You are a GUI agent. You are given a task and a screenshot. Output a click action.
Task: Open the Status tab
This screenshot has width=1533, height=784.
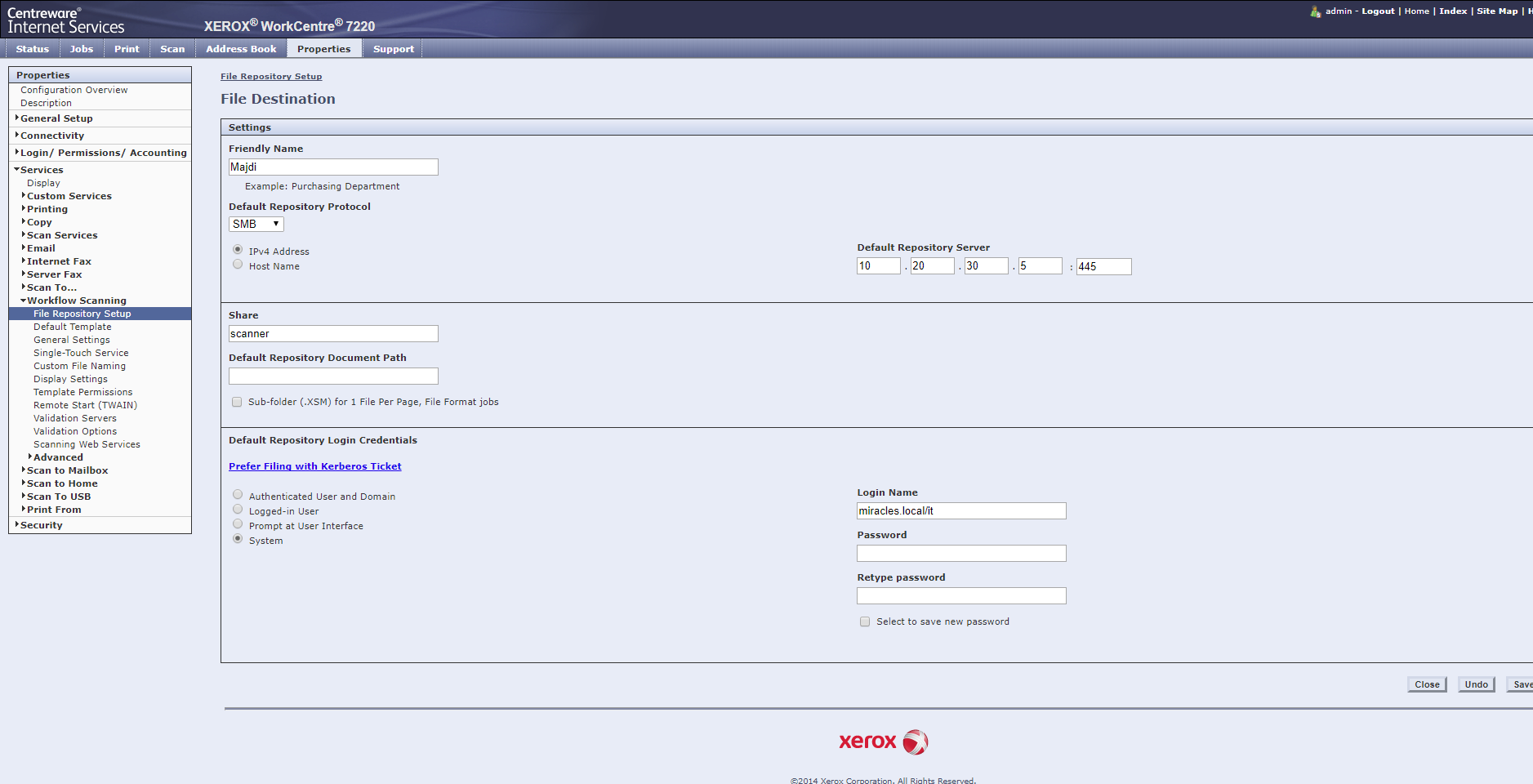tap(33, 49)
